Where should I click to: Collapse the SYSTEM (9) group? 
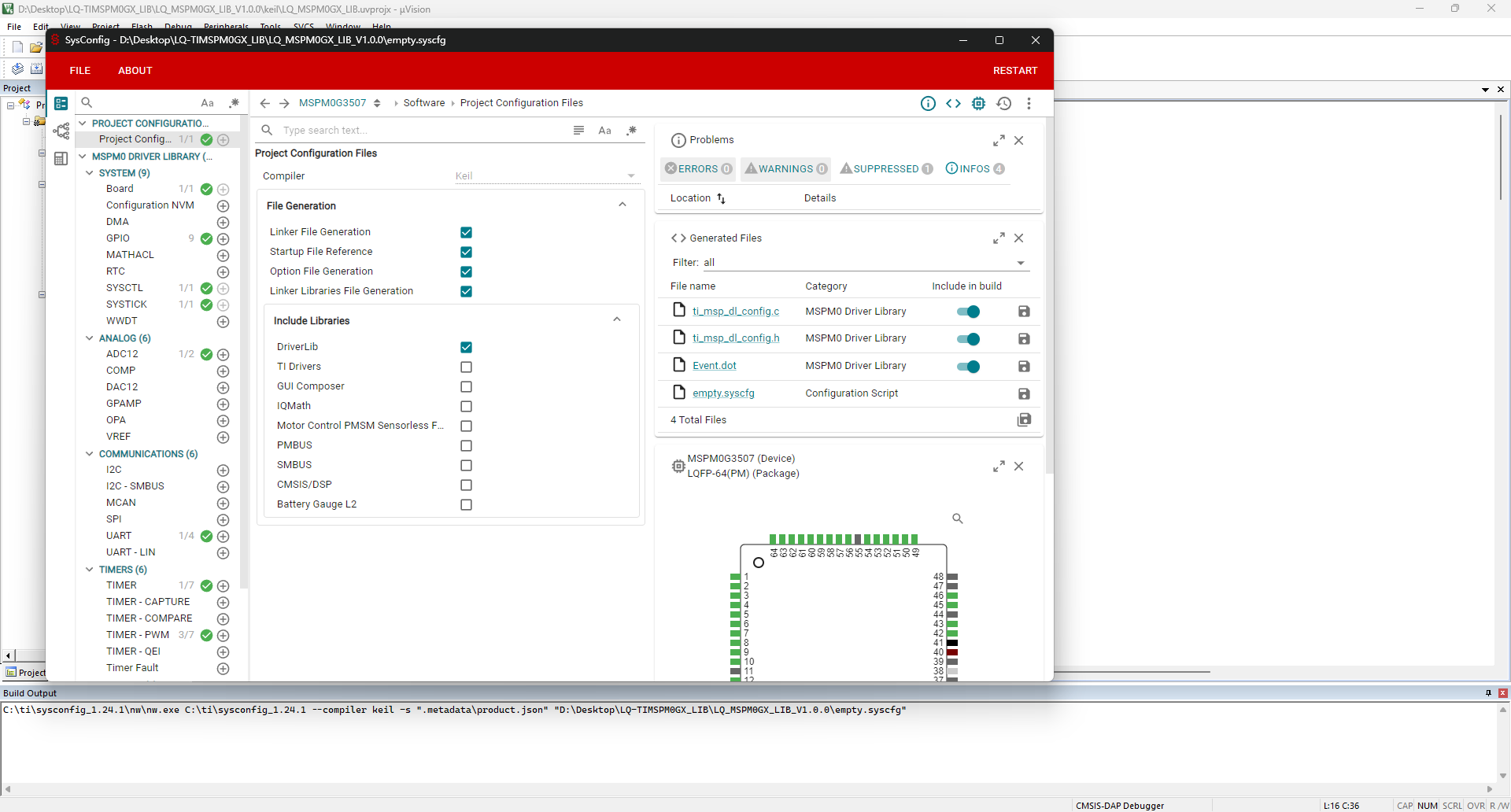(90, 173)
